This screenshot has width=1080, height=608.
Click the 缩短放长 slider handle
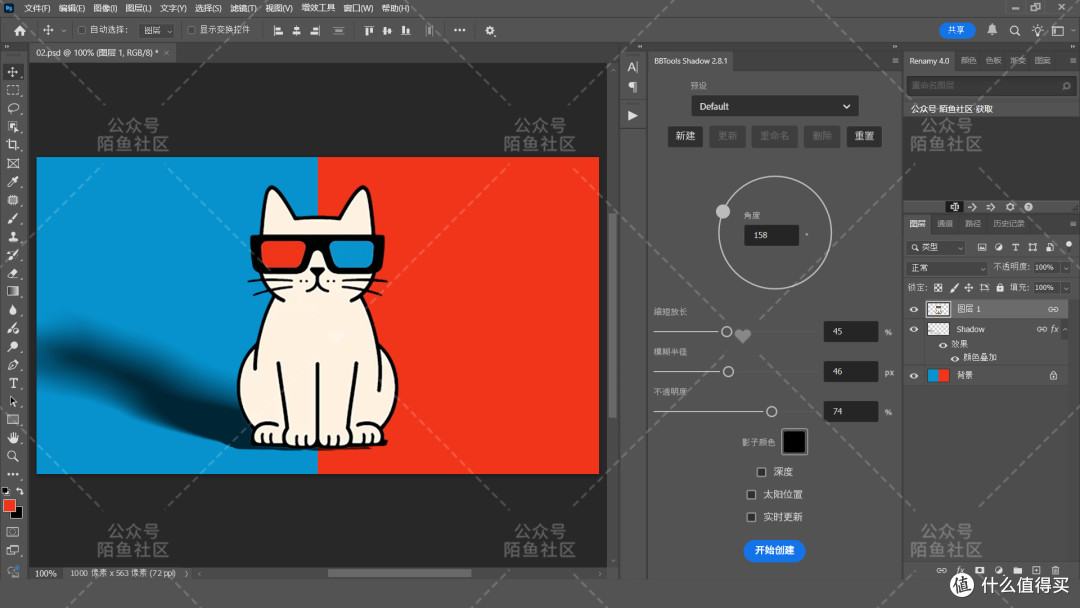click(727, 332)
